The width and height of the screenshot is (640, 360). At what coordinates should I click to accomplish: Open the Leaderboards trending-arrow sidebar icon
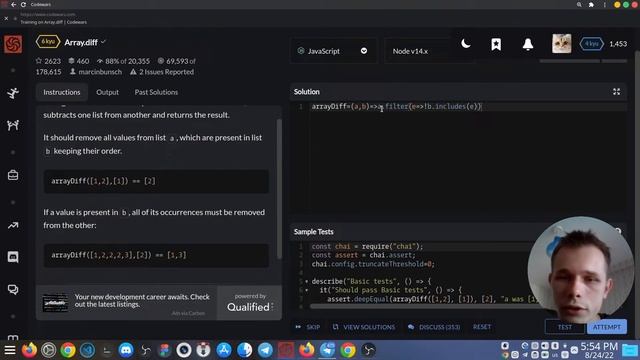[x=13, y=225]
